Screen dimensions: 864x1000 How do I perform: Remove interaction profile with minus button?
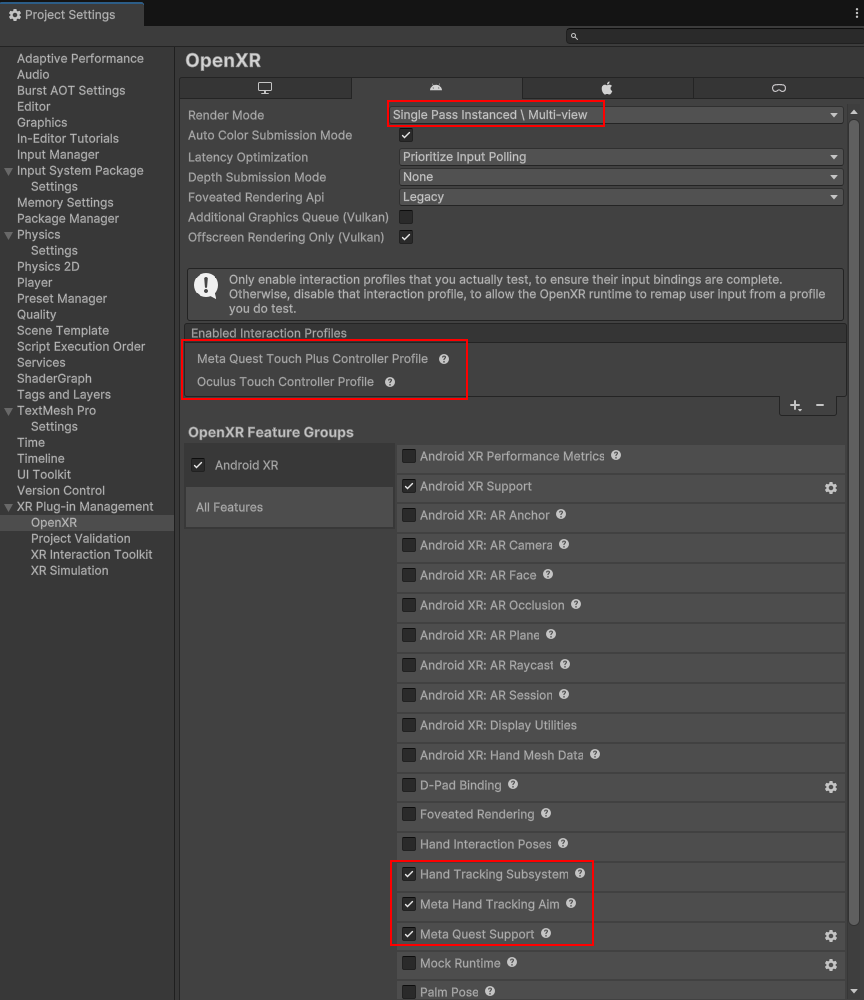coord(820,405)
